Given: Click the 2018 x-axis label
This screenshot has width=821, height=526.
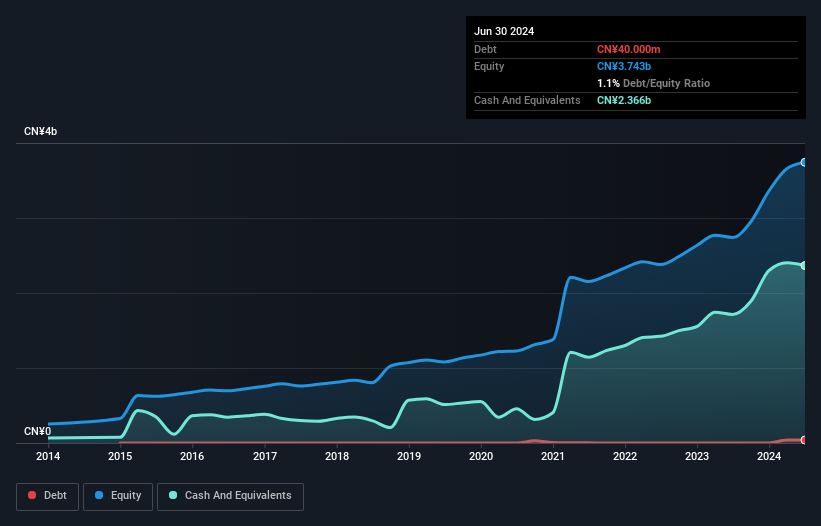Looking at the screenshot, I should [337, 456].
